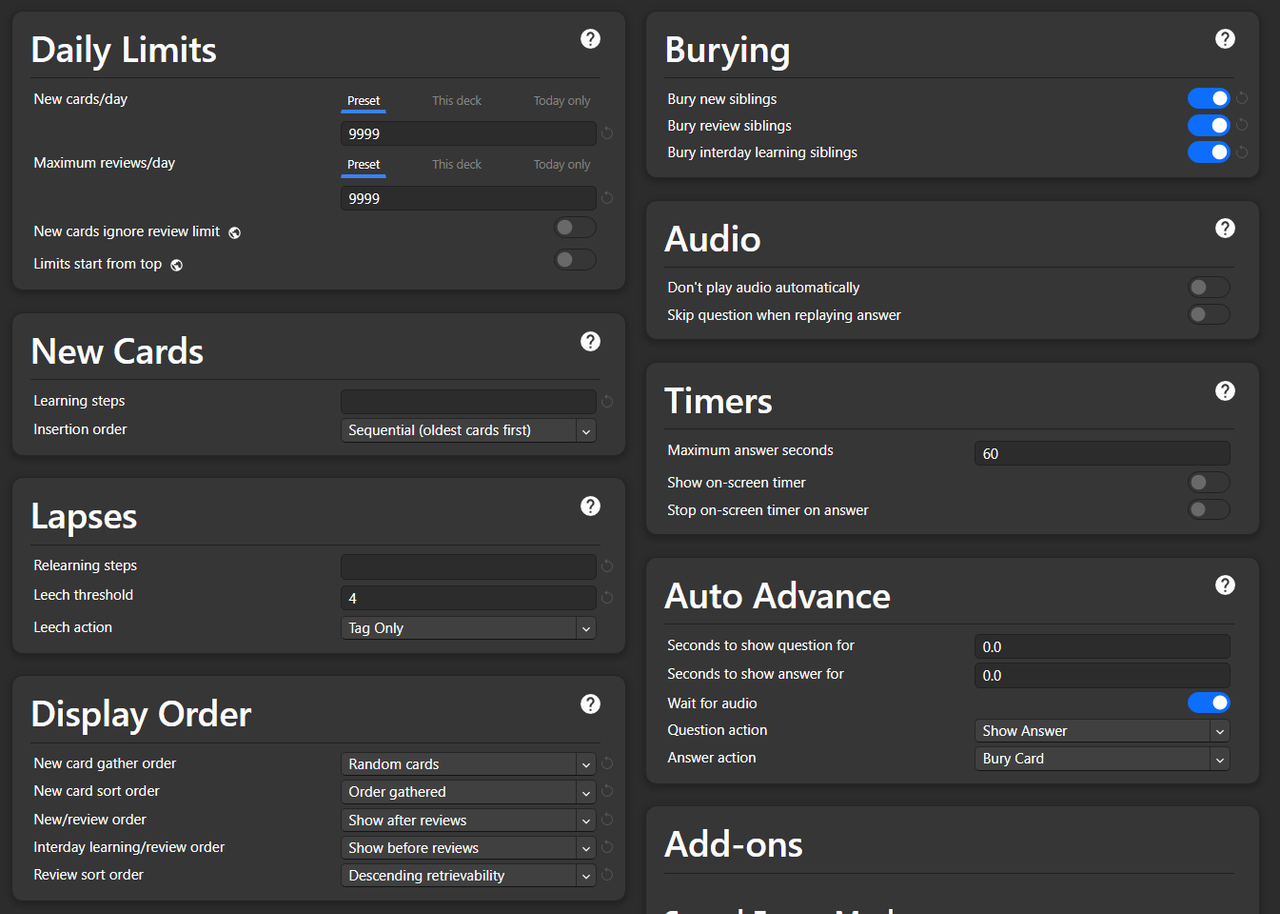The height and width of the screenshot is (914, 1280).
Task: Open help for Auto Advance section
Action: coord(1225,585)
